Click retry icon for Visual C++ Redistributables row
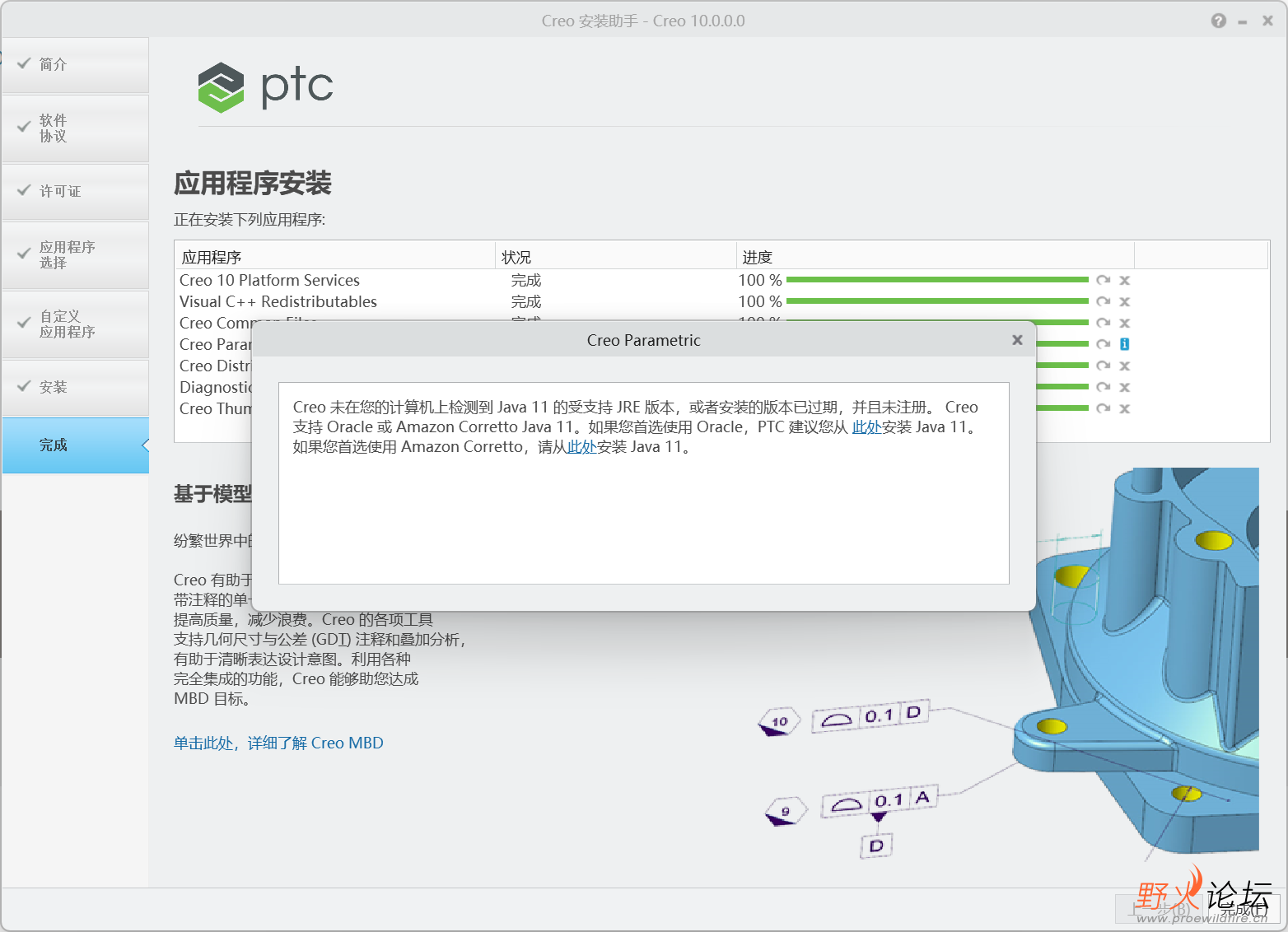 coord(1103,301)
